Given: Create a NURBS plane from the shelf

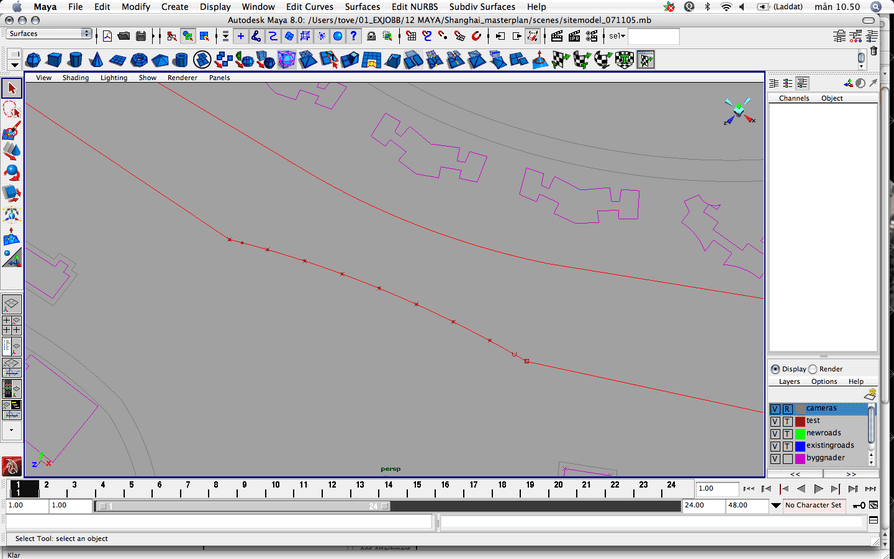Looking at the screenshot, I should pyautogui.click(x=117, y=59).
